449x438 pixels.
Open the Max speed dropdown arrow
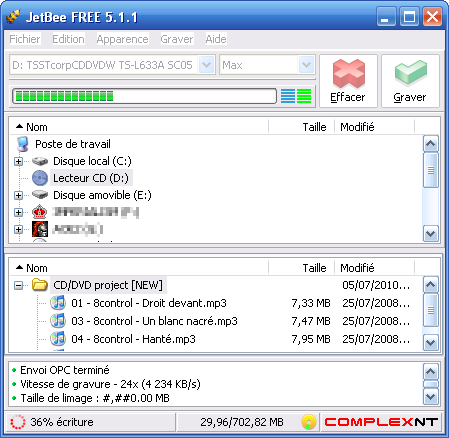(x=306, y=65)
